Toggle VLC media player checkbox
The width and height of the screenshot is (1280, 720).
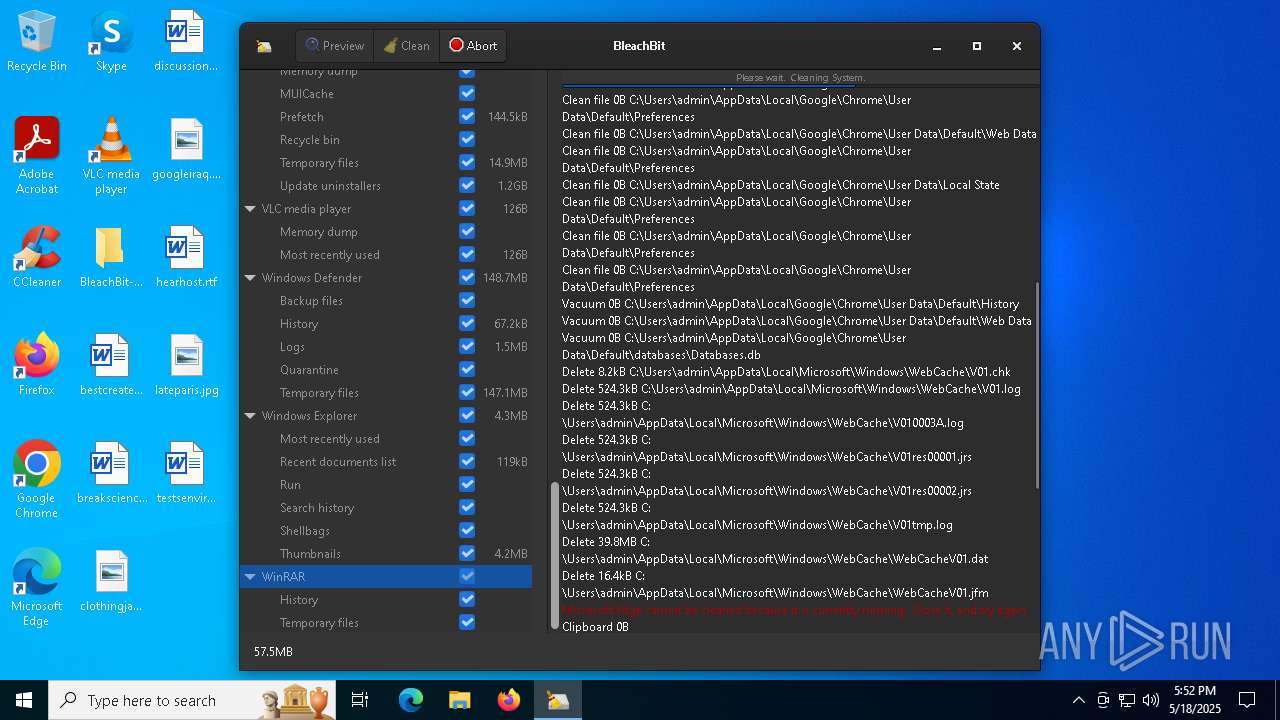(x=467, y=208)
